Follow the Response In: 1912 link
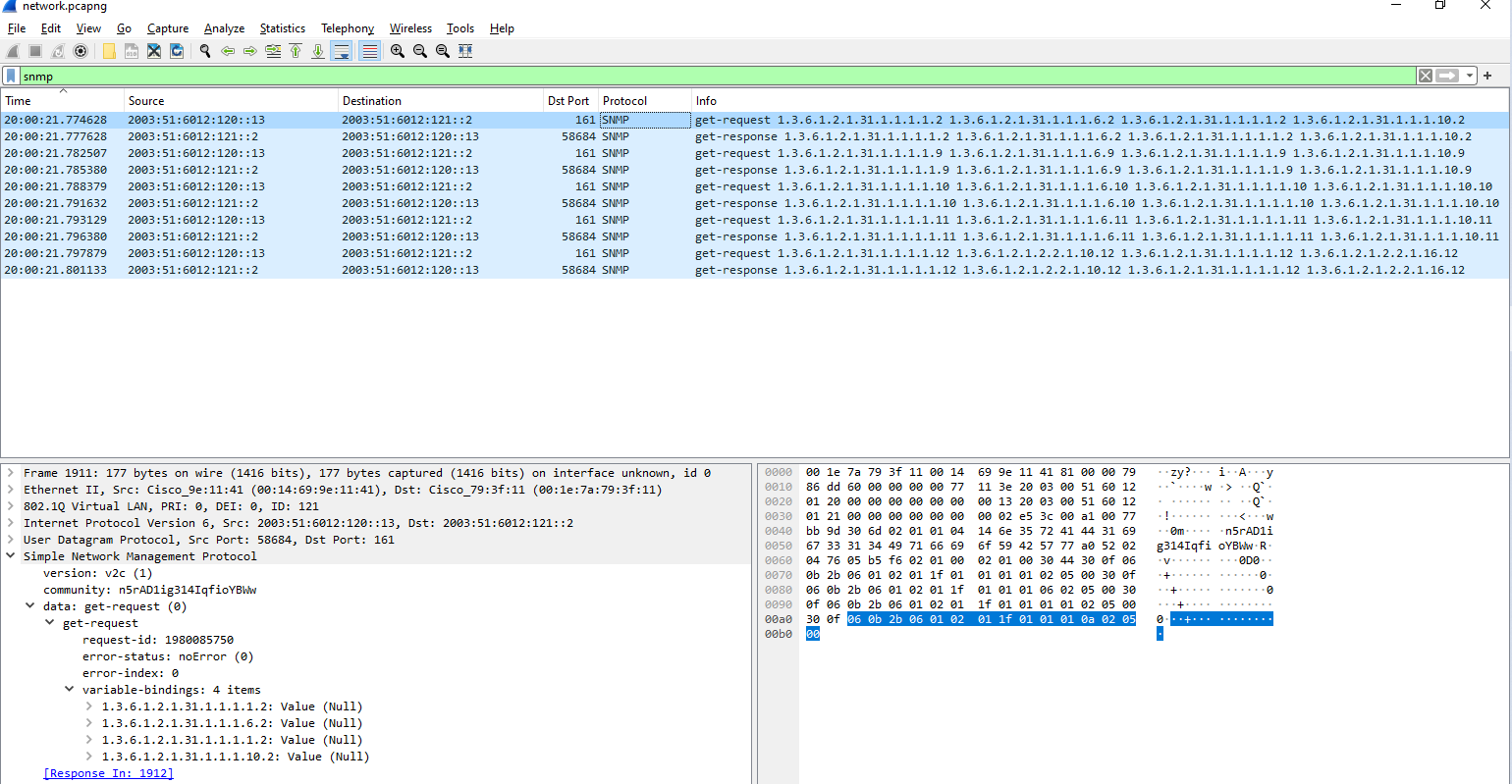1512x784 pixels. [108, 773]
